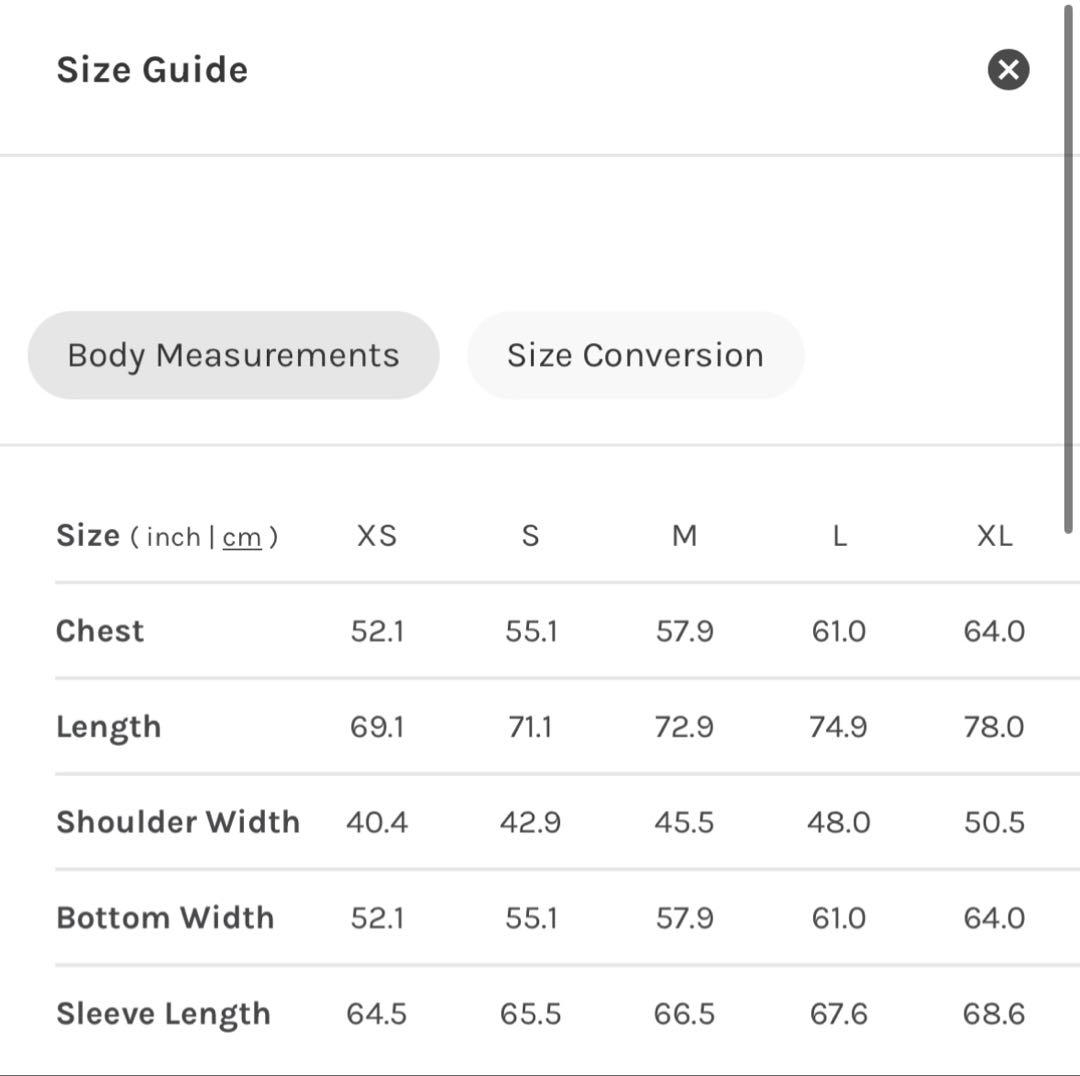Click the vertical scrollbar of the size guide

click(1069, 270)
